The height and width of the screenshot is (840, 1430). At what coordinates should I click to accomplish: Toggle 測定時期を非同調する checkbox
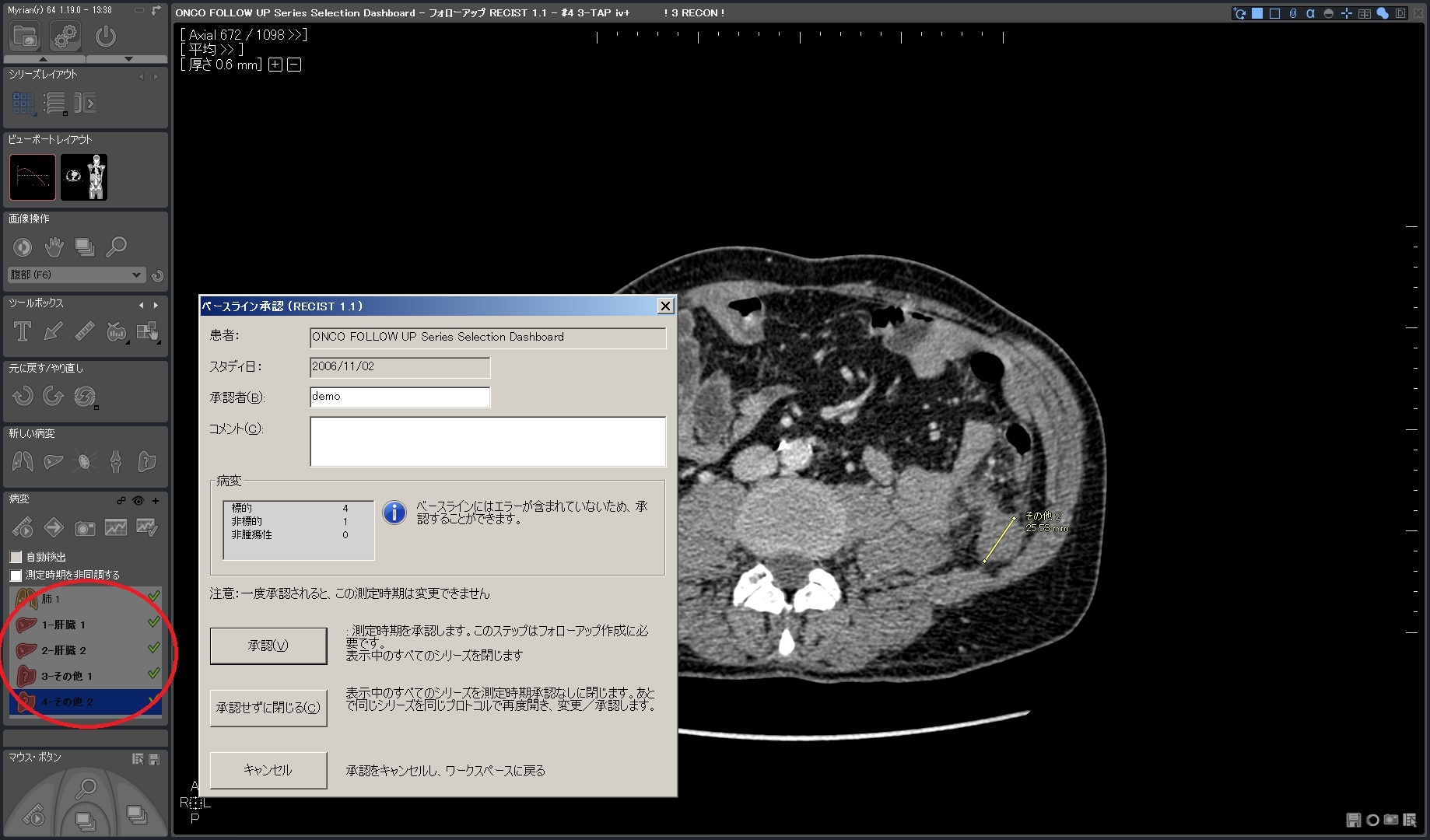pos(16,576)
